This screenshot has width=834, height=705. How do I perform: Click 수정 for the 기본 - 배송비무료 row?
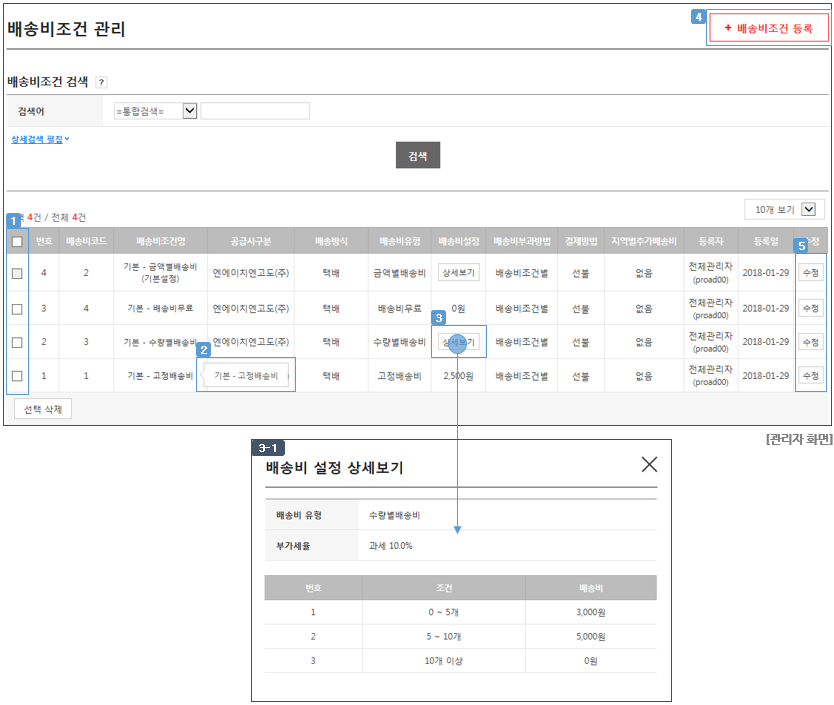(811, 308)
